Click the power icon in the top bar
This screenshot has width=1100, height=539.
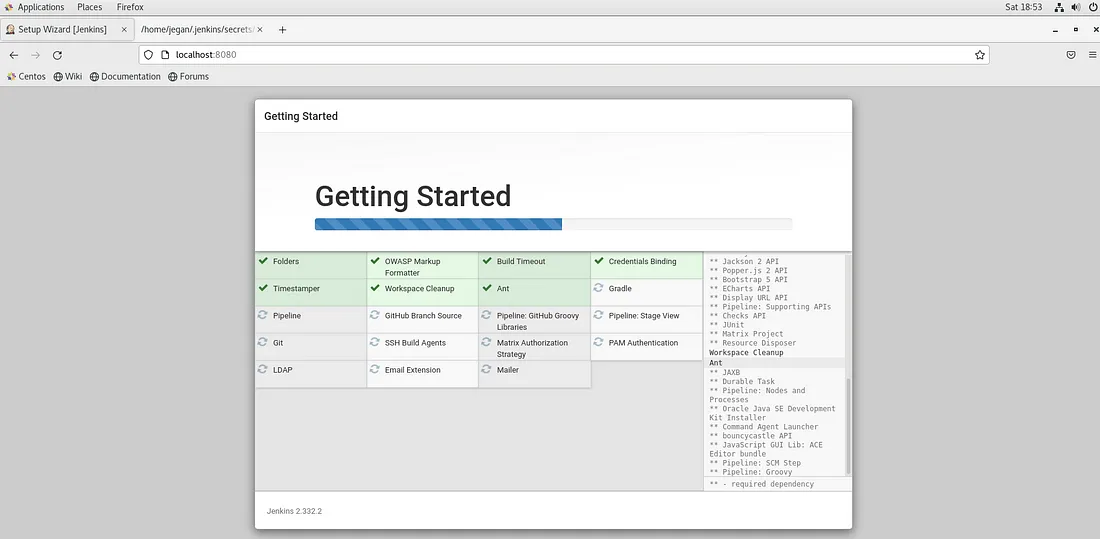coord(1092,7)
